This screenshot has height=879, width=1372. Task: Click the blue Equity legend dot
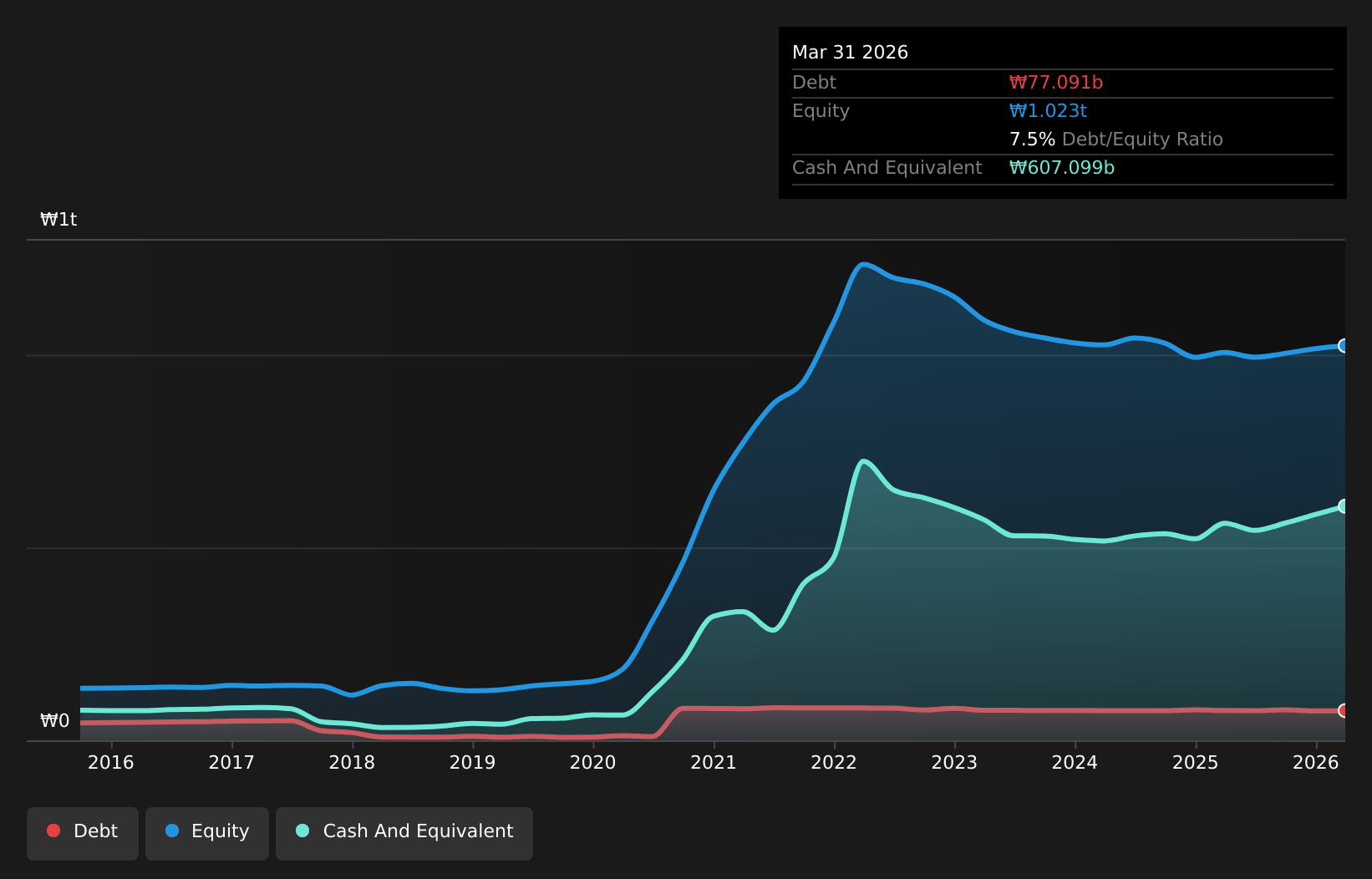[x=172, y=831]
